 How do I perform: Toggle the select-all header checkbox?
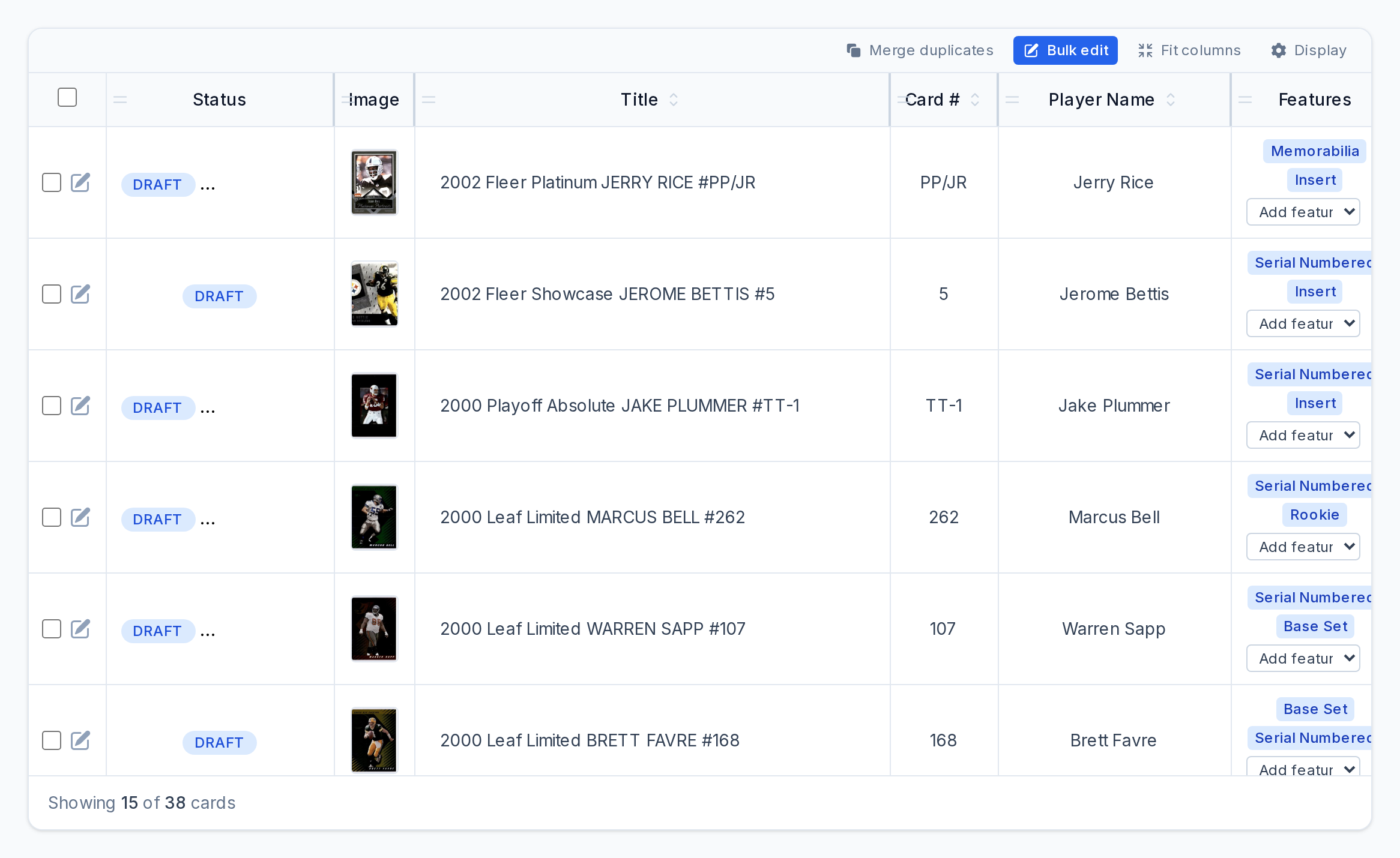(x=67, y=97)
